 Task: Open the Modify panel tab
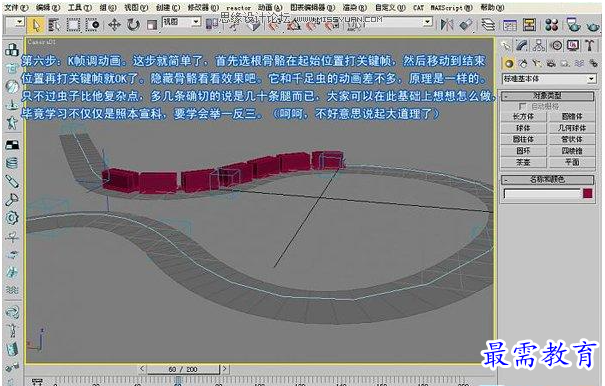[522, 46]
